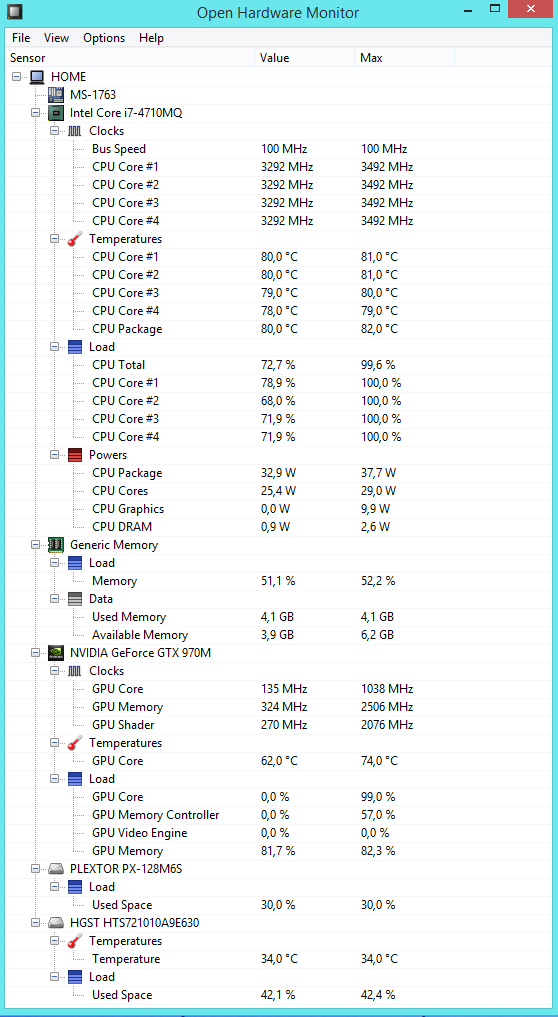Click the red Powers icon under CPU

tap(75, 455)
